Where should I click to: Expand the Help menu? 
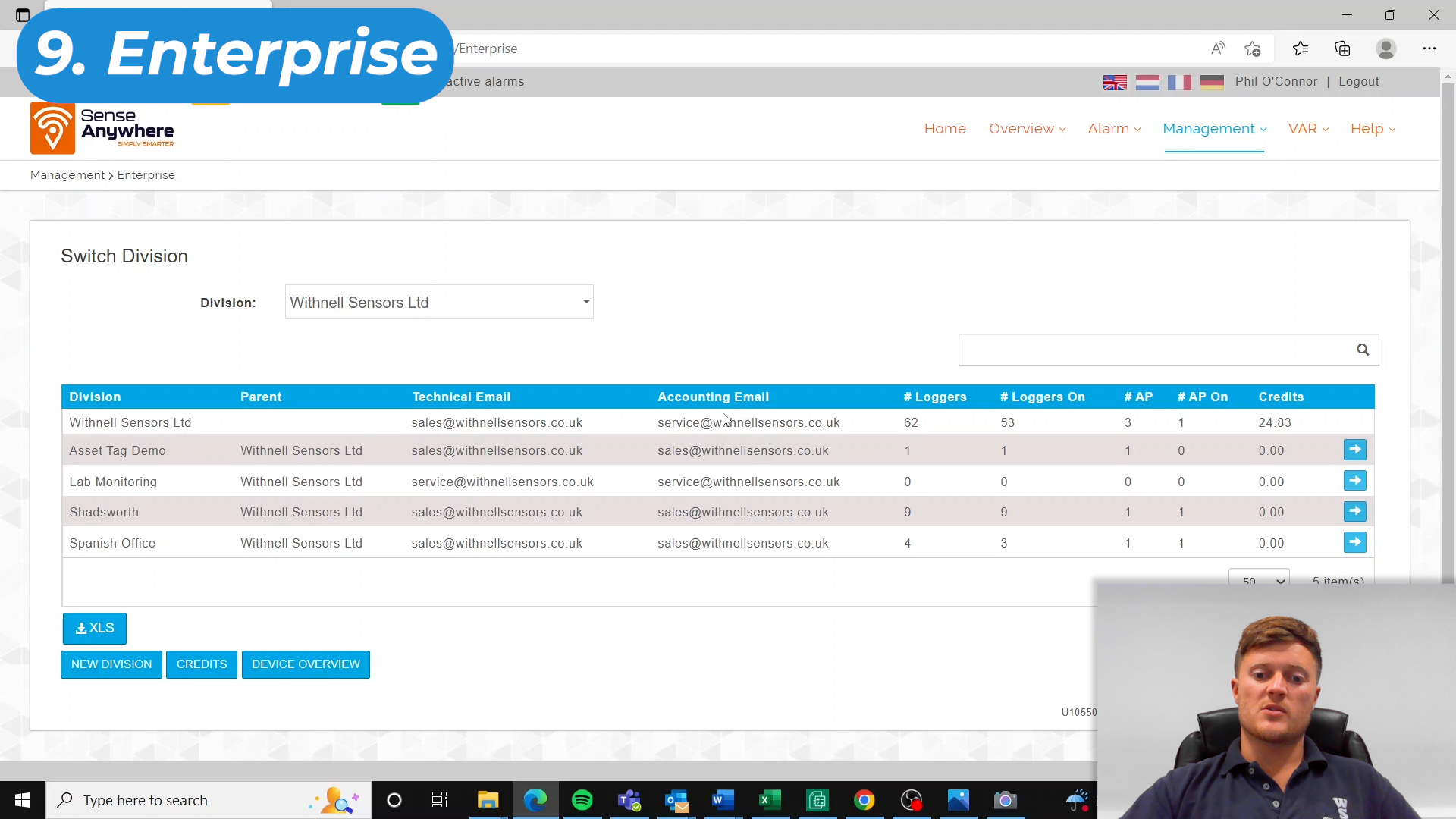1373,129
